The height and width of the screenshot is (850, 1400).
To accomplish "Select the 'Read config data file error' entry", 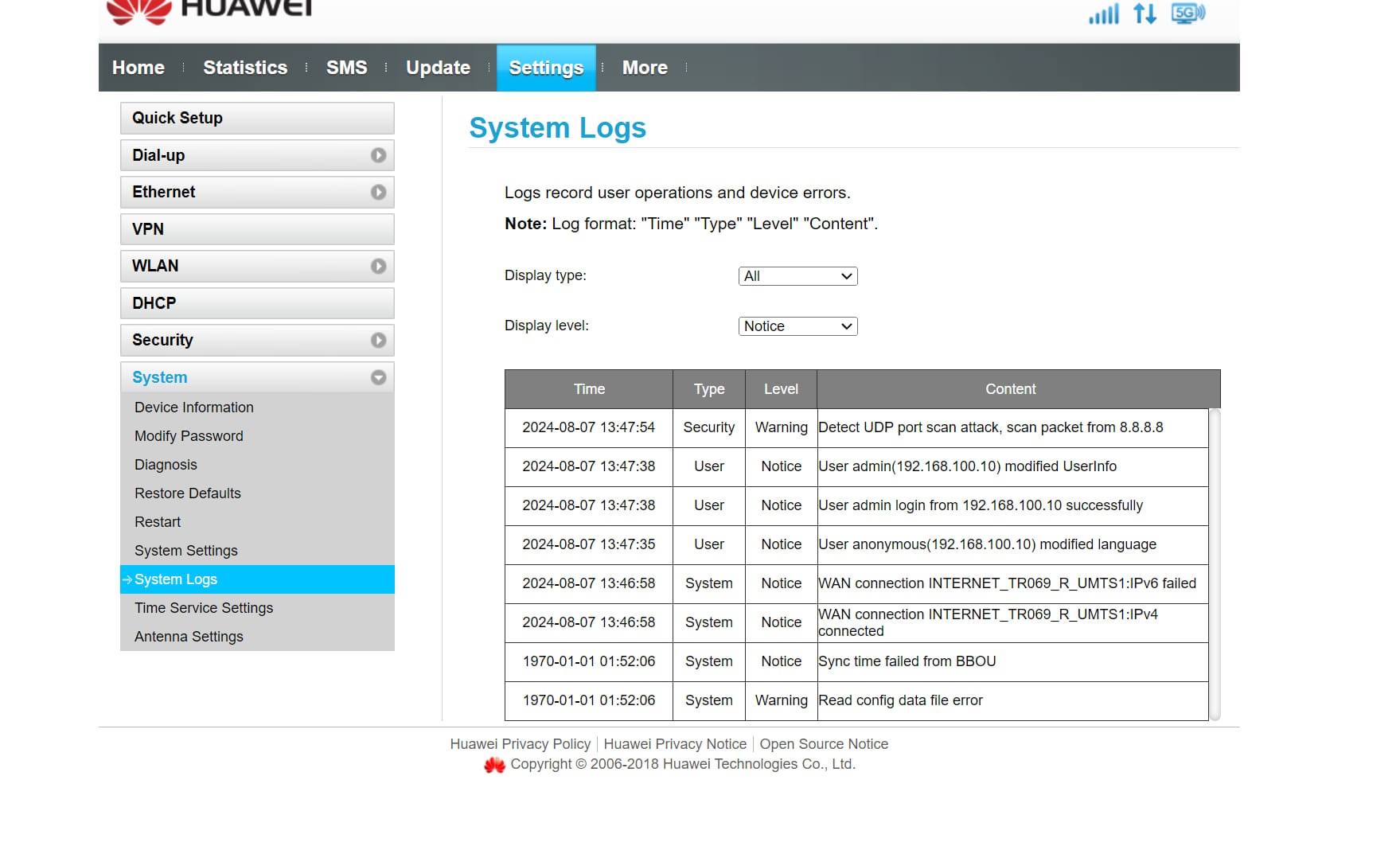I will [x=856, y=701].
